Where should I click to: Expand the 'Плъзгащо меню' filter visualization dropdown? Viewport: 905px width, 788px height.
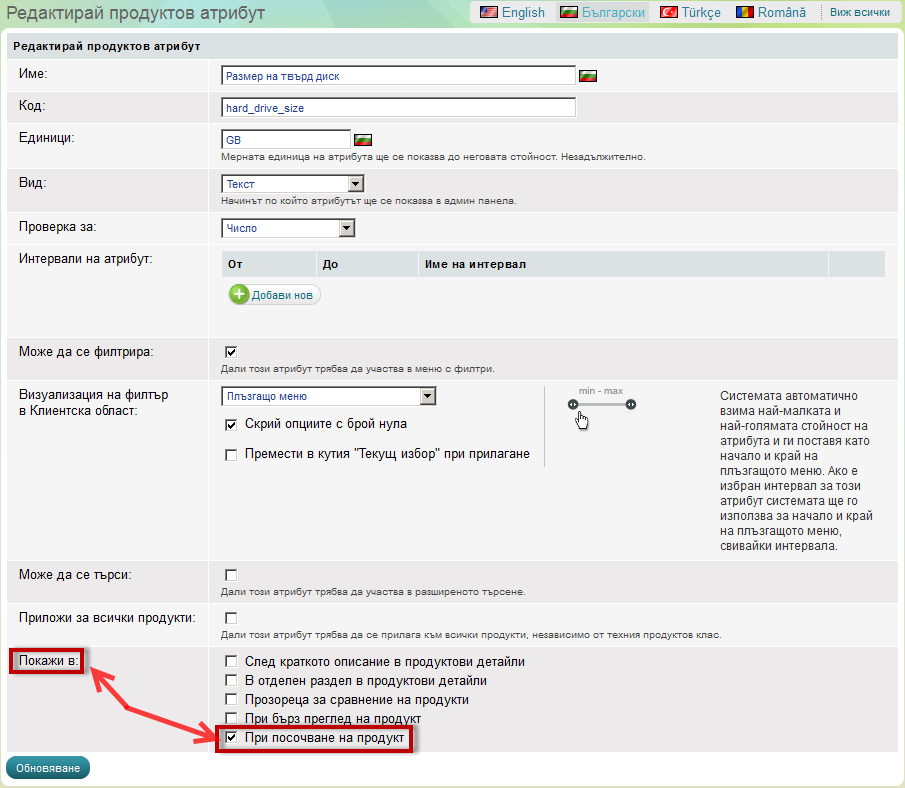(328, 396)
